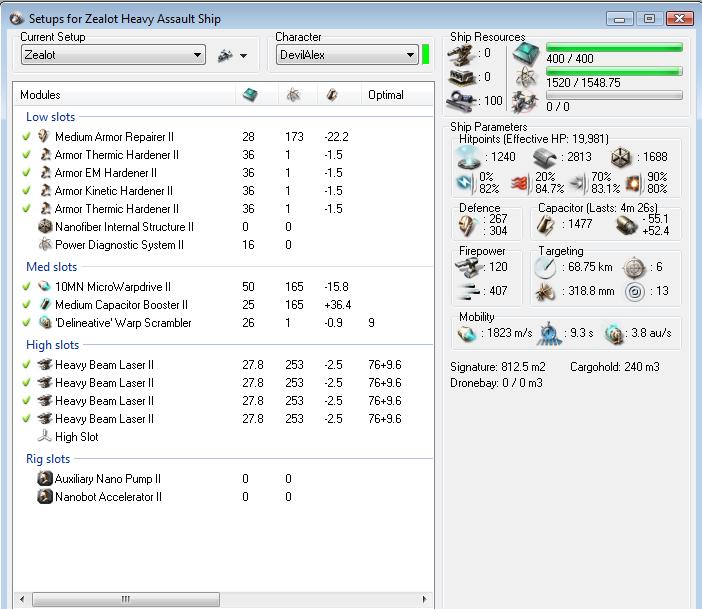
Task: Click the shield hitpoints icon showing 1240
Action: tap(468, 157)
